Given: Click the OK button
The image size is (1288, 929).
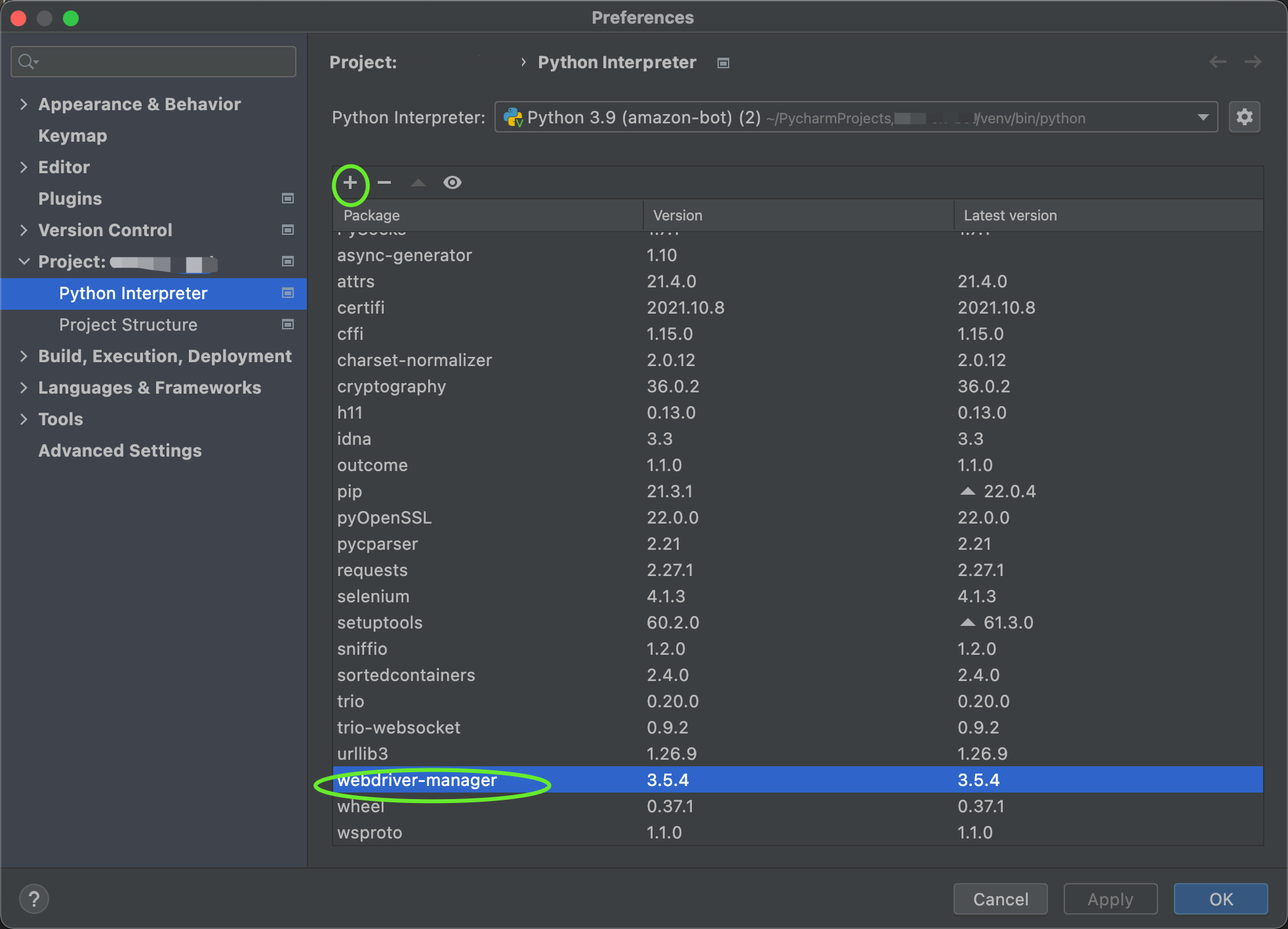Looking at the screenshot, I should (1220, 899).
